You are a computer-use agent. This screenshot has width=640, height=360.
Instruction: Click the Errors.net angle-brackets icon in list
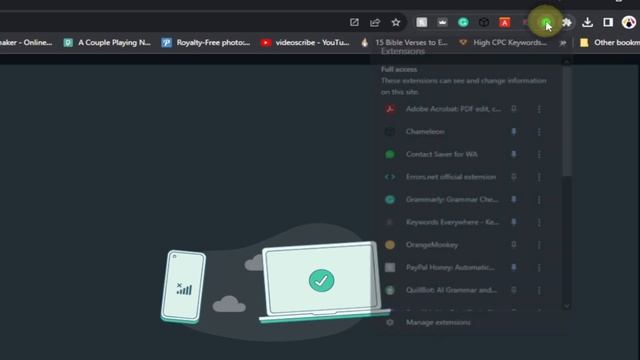coord(390,177)
